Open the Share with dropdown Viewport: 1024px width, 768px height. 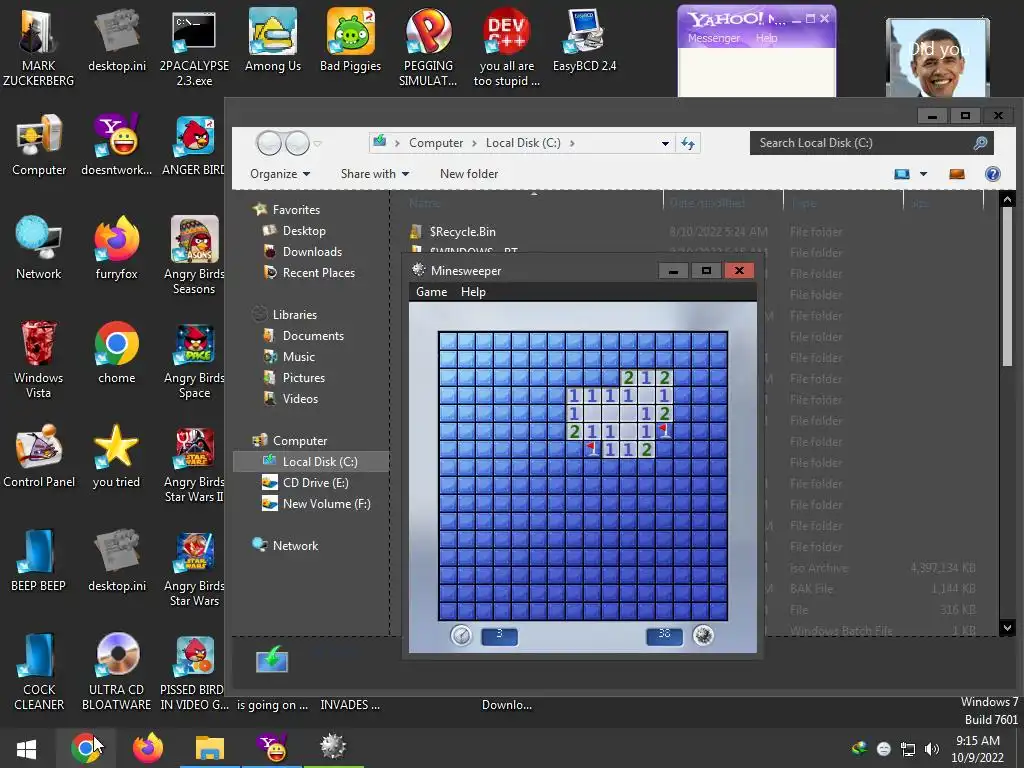[x=374, y=174]
